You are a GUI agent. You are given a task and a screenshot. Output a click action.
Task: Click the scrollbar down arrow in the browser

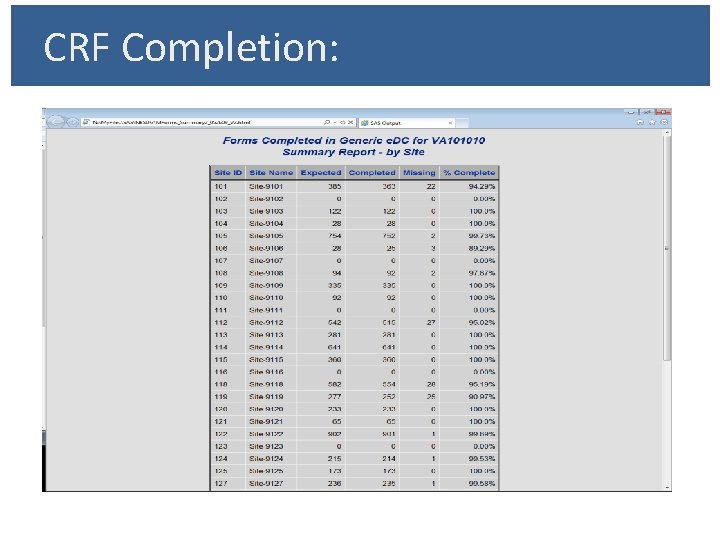coord(668,488)
